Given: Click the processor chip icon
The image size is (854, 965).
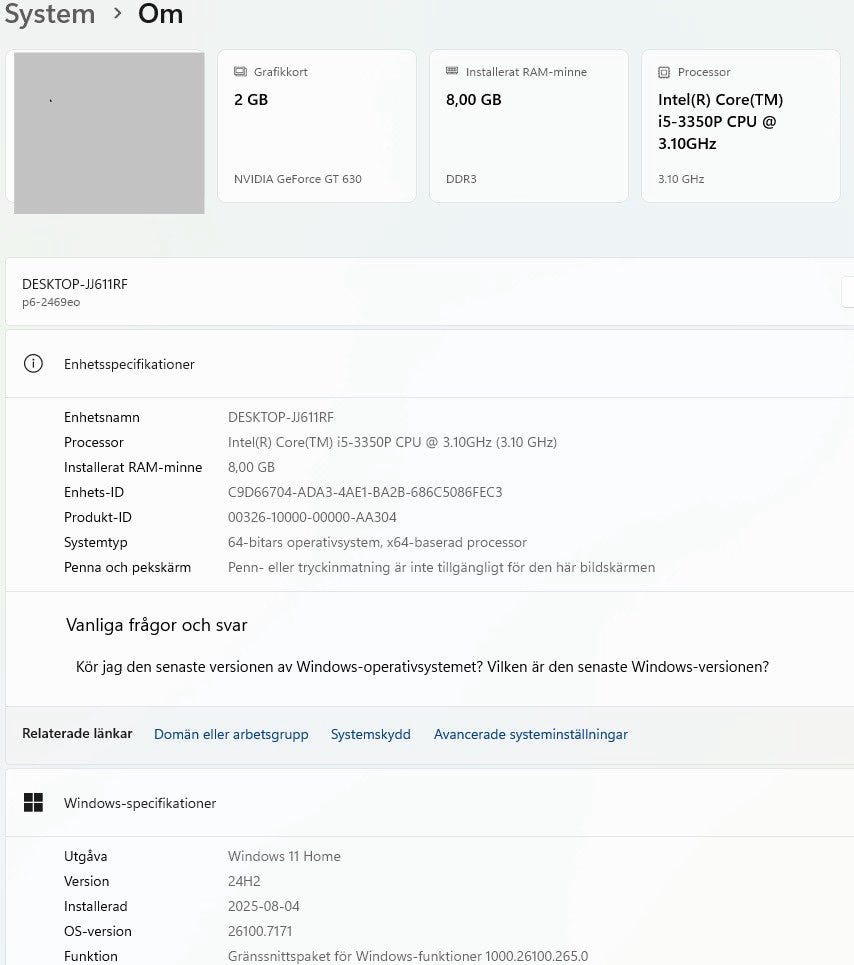Looking at the screenshot, I should pos(664,72).
